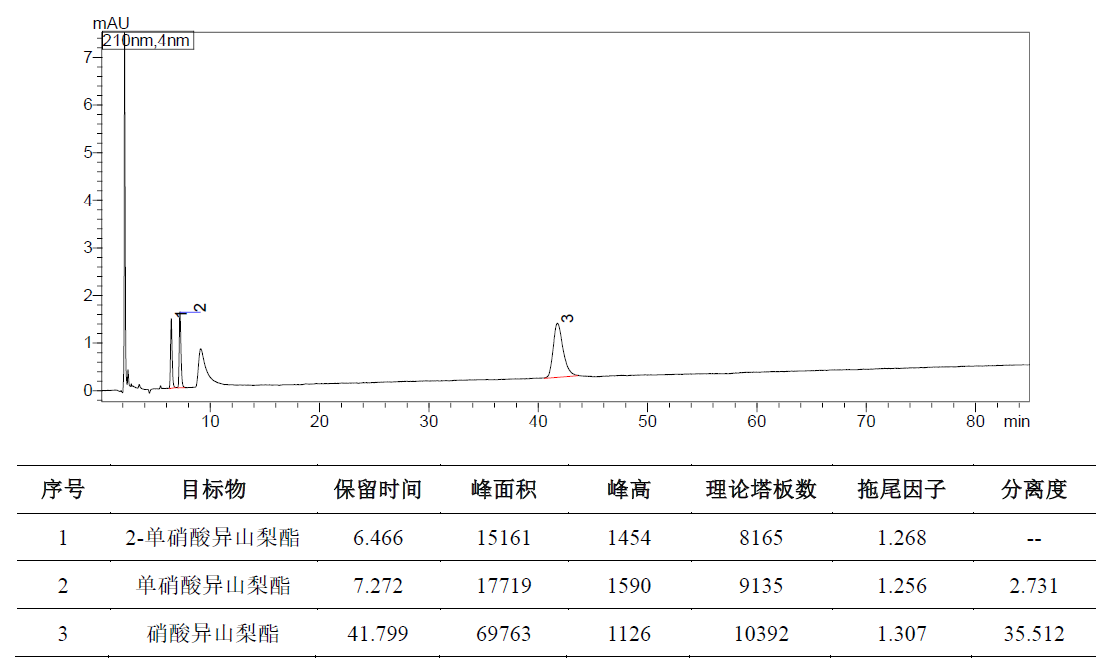Viewport: 1110px width, 664px height.
Task: Click the min unit label on x-axis
Action: point(1017,421)
